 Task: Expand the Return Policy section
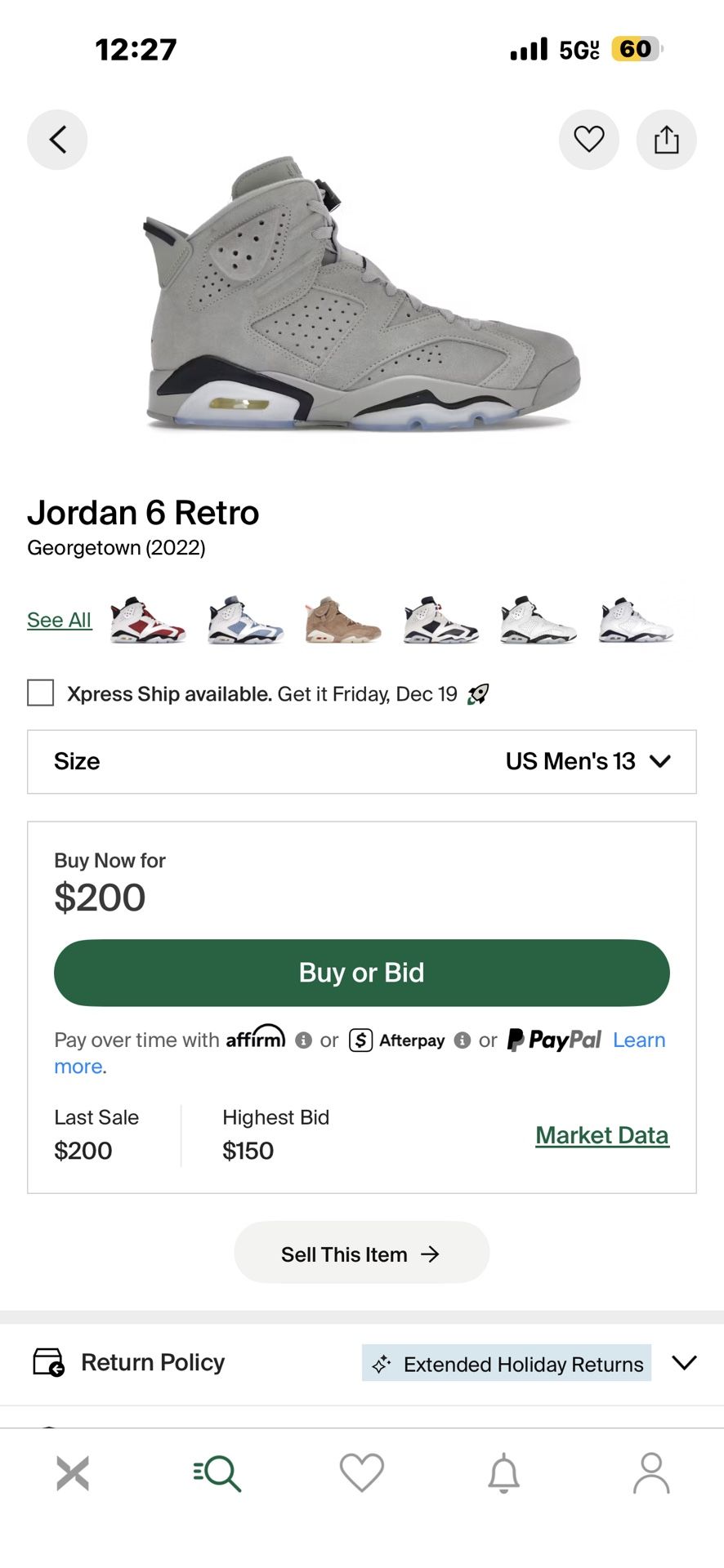coord(684,1362)
